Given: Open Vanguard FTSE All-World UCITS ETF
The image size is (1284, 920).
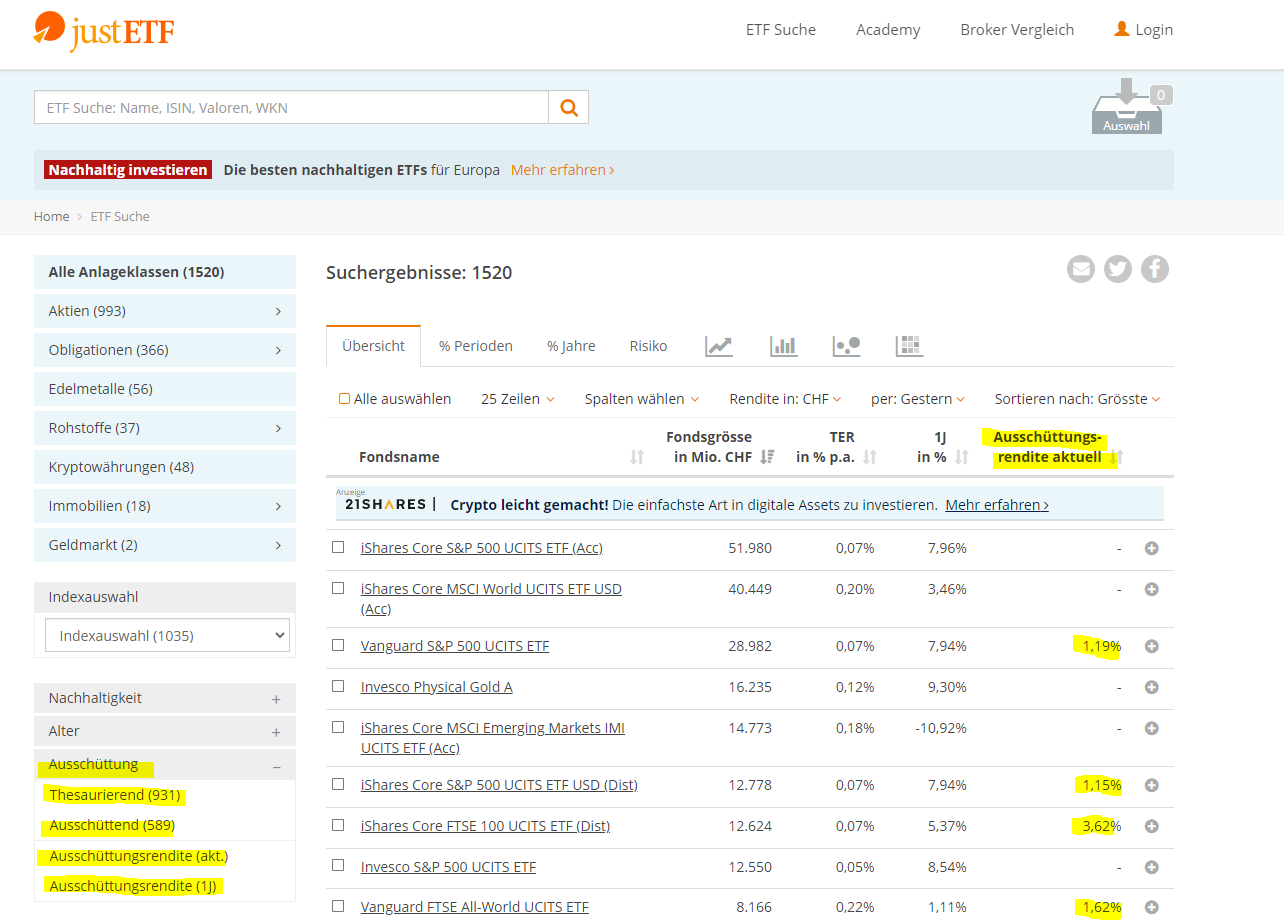Looking at the screenshot, I should (x=475, y=907).
